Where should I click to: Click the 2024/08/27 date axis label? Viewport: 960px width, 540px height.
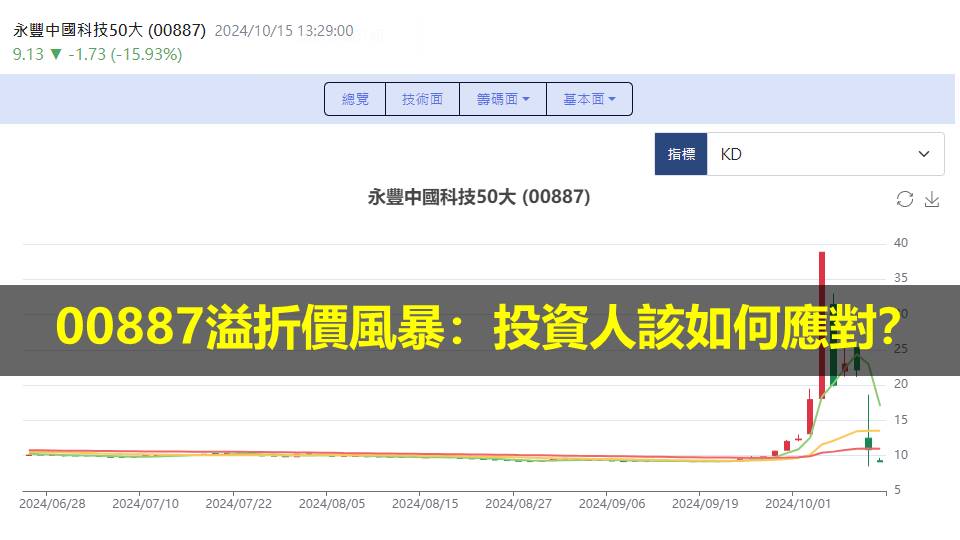[519, 504]
